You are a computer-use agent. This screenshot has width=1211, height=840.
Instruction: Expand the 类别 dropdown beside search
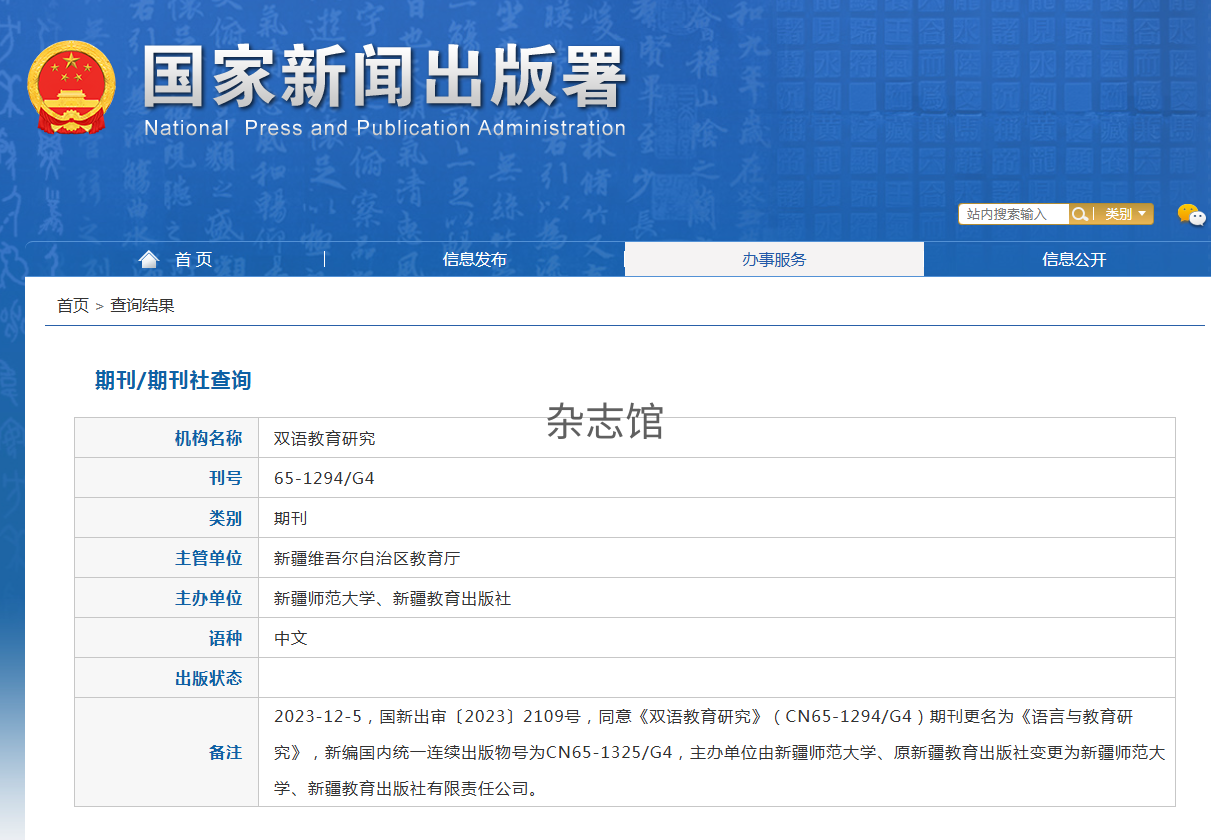point(1125,214)
